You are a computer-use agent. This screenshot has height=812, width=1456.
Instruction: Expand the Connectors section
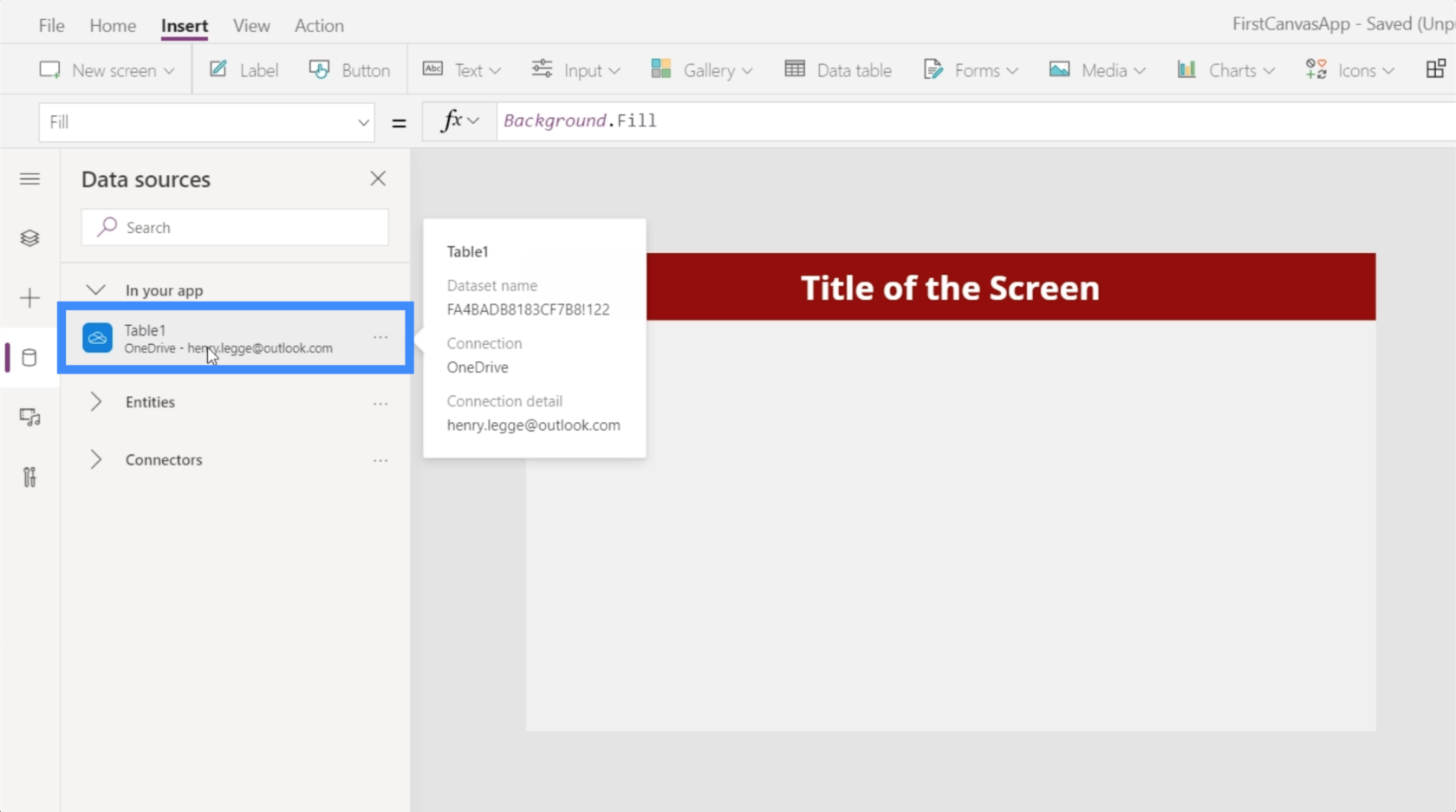tap(96, 460)
